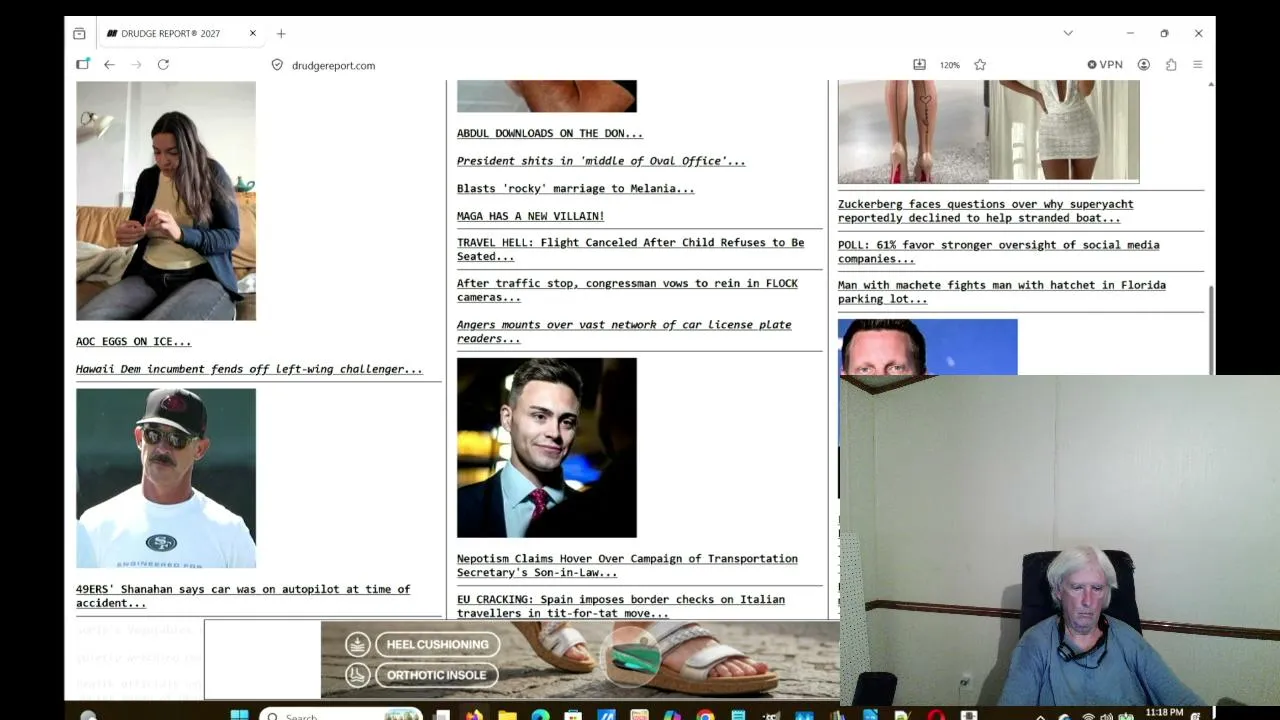
Task: Click the white dress fashion photo thumbnail
Action: click(x=1064, y=131)
